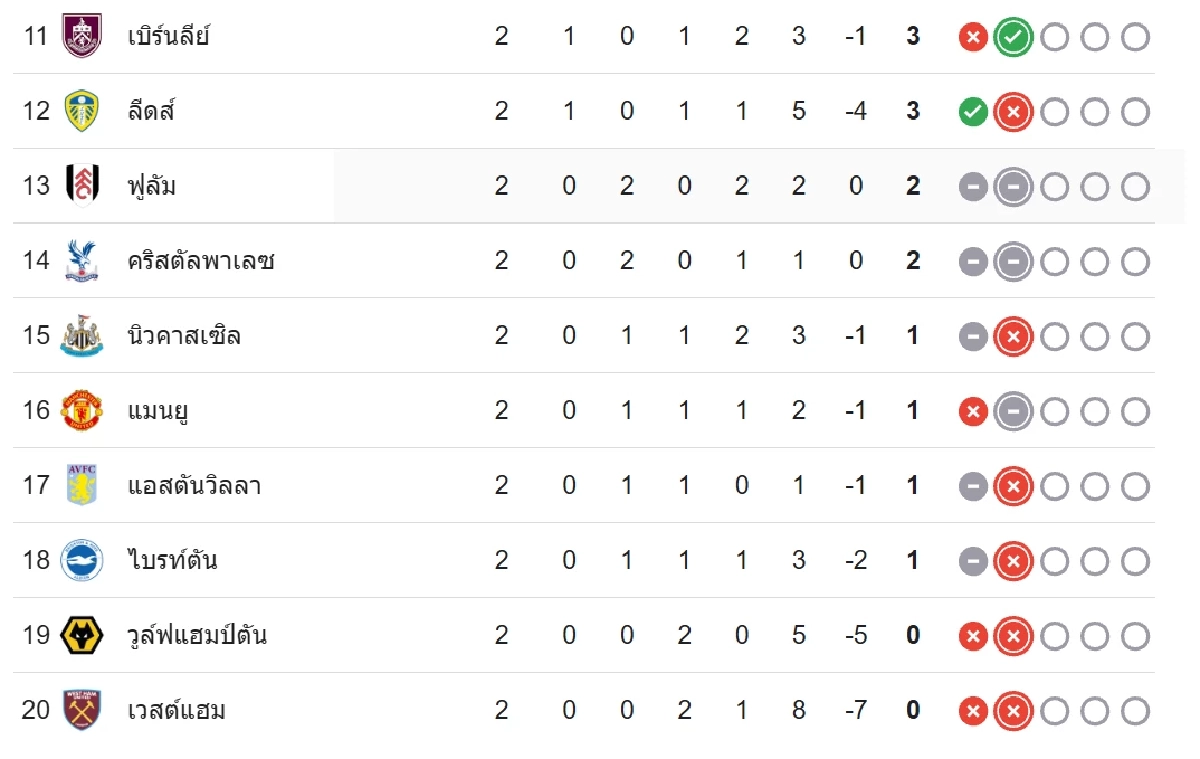
Task: Click the Aston Villa club crest
Action: tap(81, 486)
